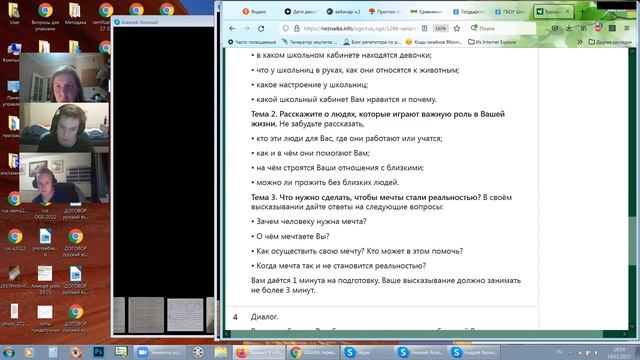The image size is (640, 360).
Task: Open Блог репетитора bookmark
Action: (372, 42)
